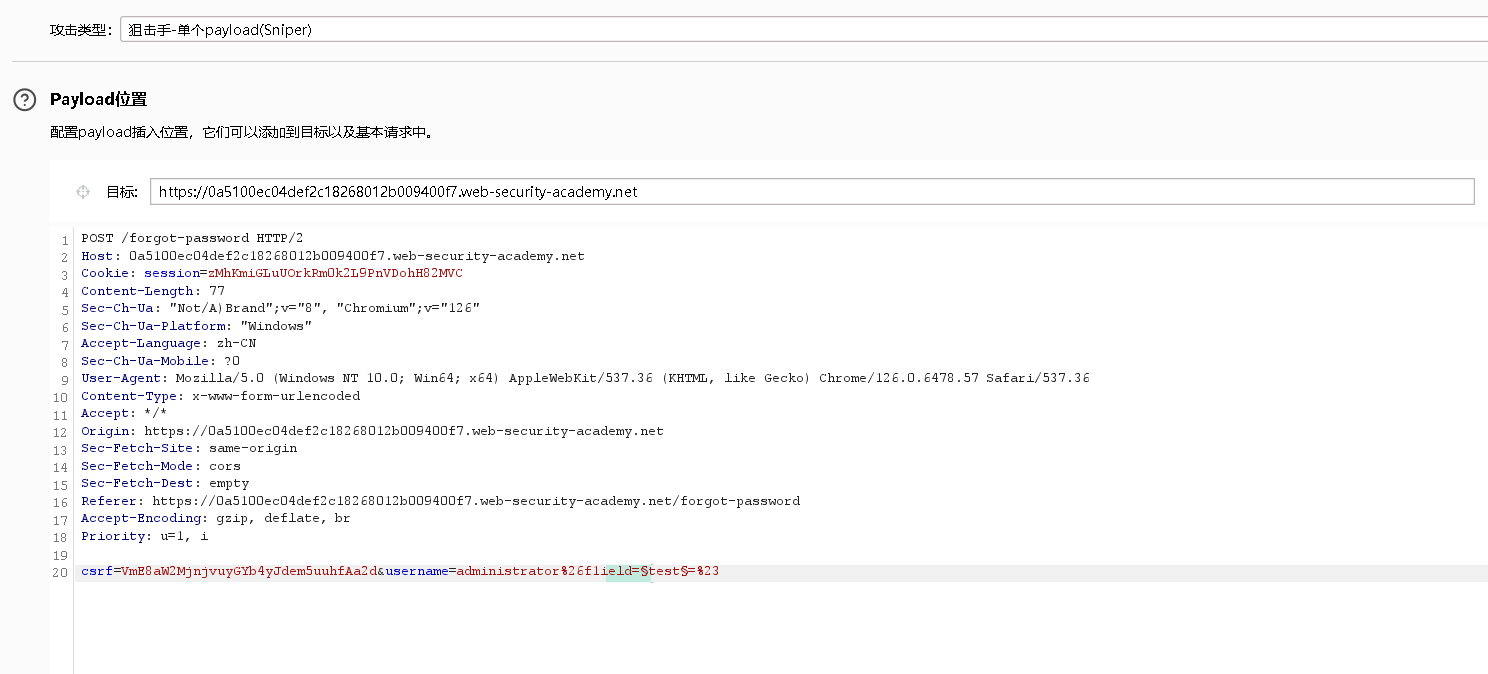The height and width of the screenshot is (674, 1488).
Task: Click the Sec-Fetch-Dest: empty line
Action: (165, 483)
